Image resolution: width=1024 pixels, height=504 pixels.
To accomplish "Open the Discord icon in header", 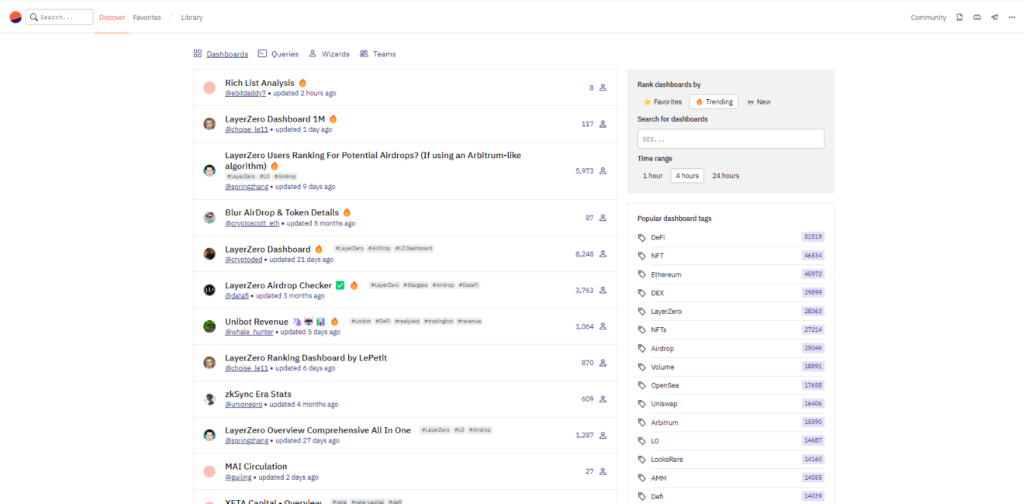I will (x=977, y=17).
